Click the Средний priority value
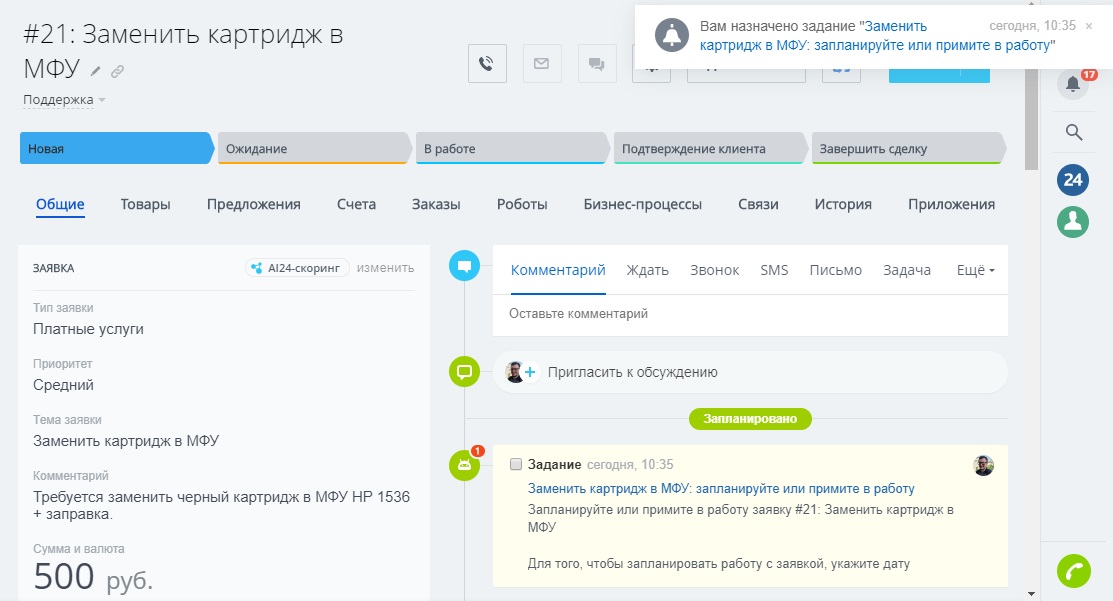The image size is (1113, 601). pos(63,385)
